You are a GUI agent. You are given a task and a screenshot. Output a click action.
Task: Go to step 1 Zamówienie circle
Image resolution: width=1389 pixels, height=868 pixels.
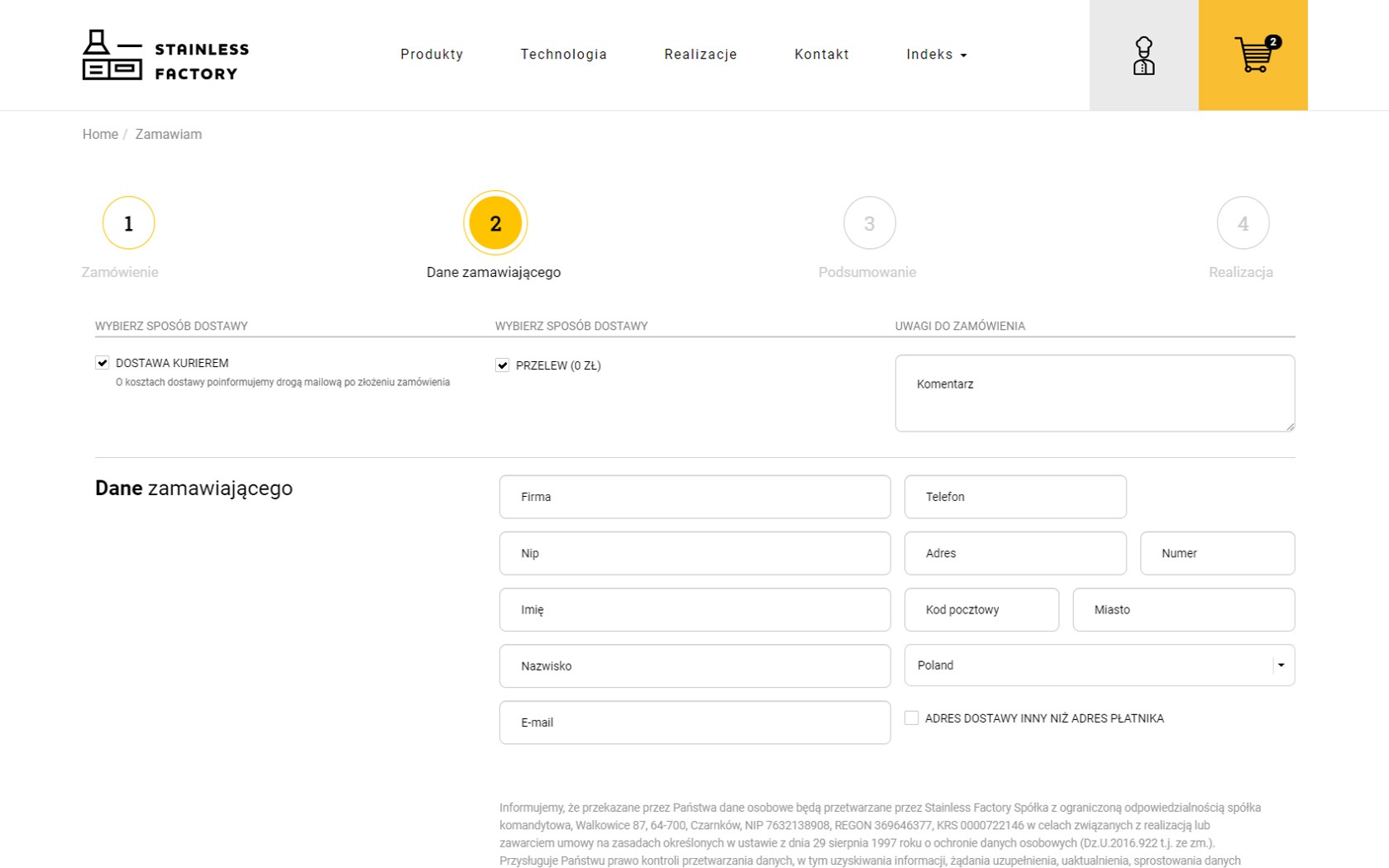point(128,223)
